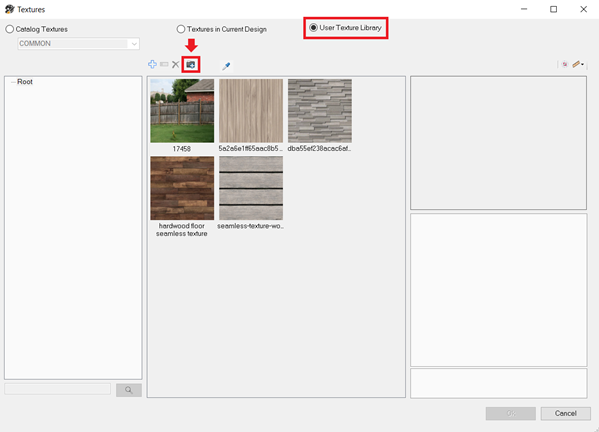Select the eyedropper pick texture tool
The width and height of the screenshot is (599, 432).
226,66
